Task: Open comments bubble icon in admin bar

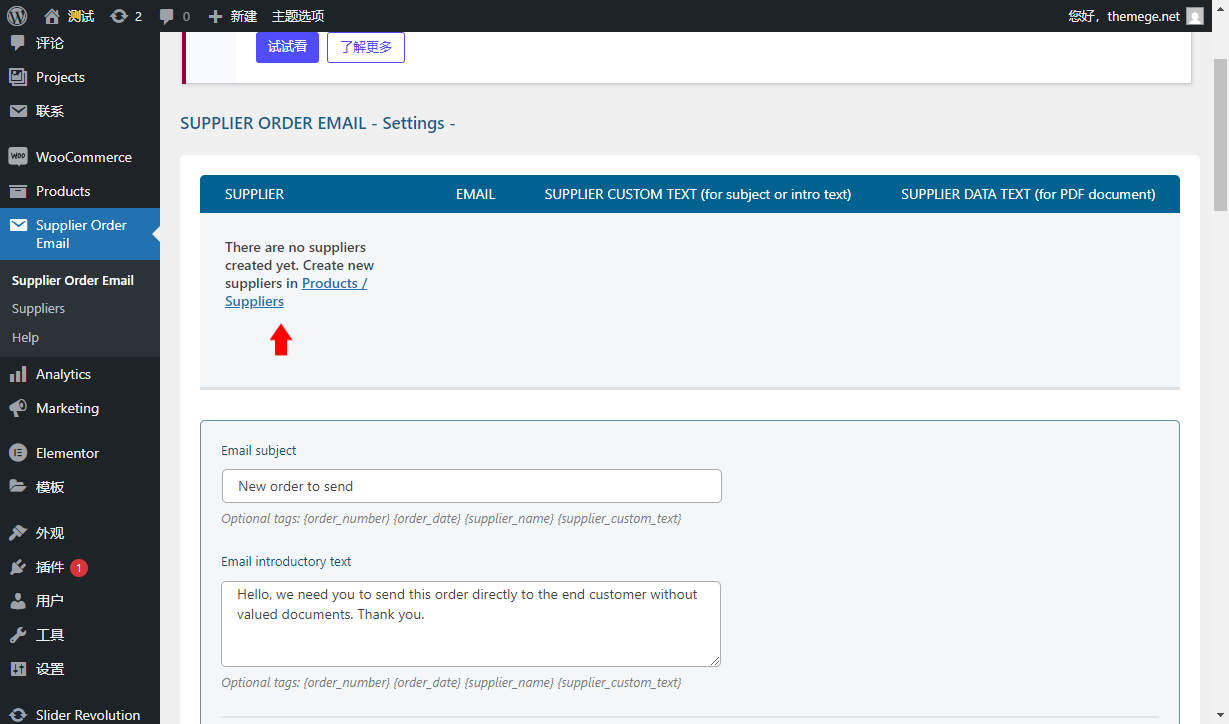Action: [x=167, y=16]
